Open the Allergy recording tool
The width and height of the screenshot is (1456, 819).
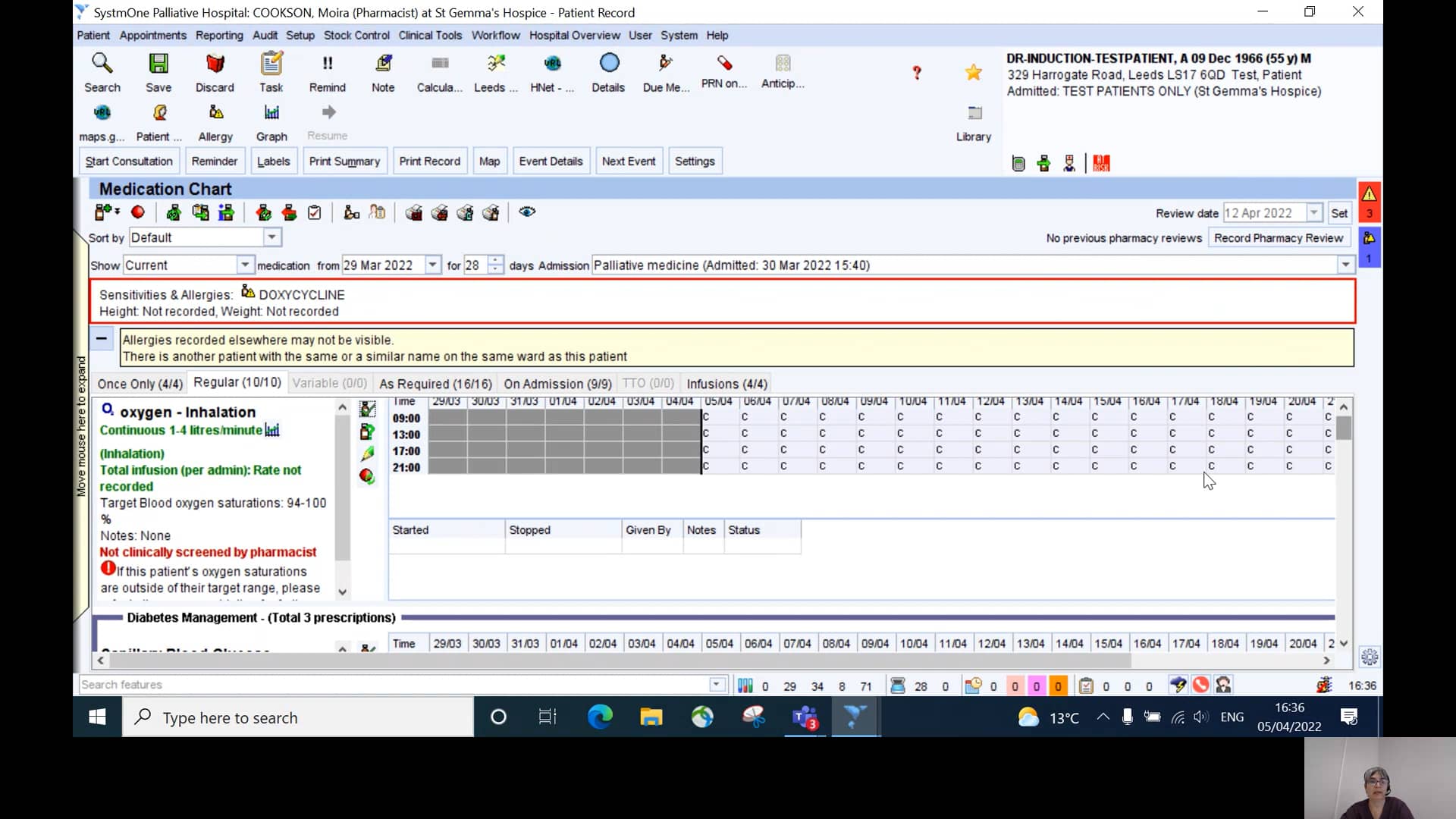pos(215,121)
